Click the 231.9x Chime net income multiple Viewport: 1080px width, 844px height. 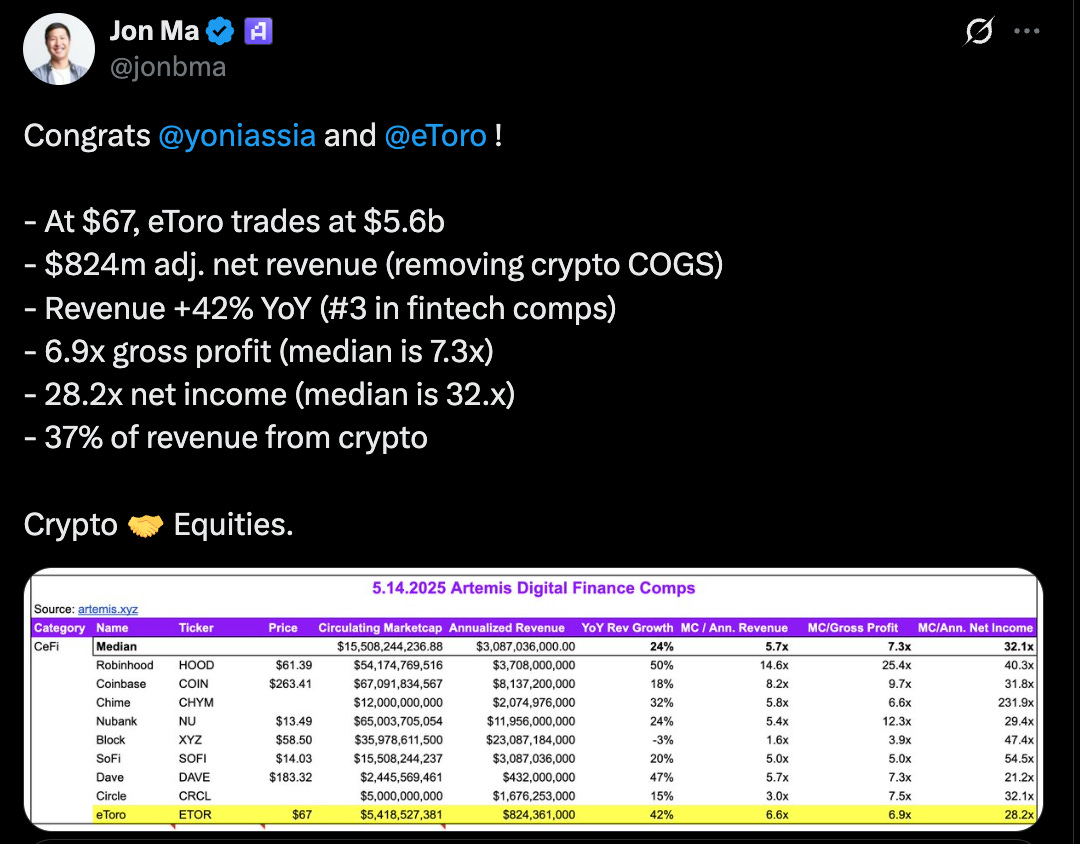point(1015,702)
